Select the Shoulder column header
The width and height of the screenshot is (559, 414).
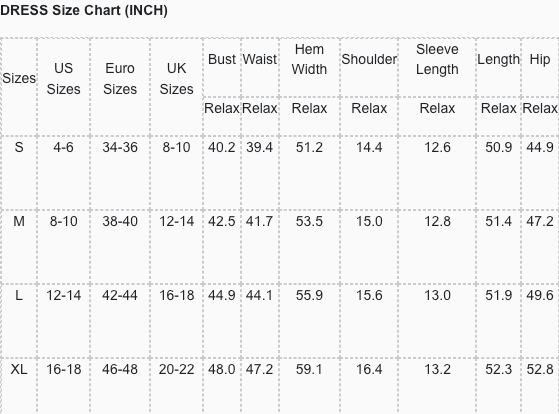(x=369, y=59)
